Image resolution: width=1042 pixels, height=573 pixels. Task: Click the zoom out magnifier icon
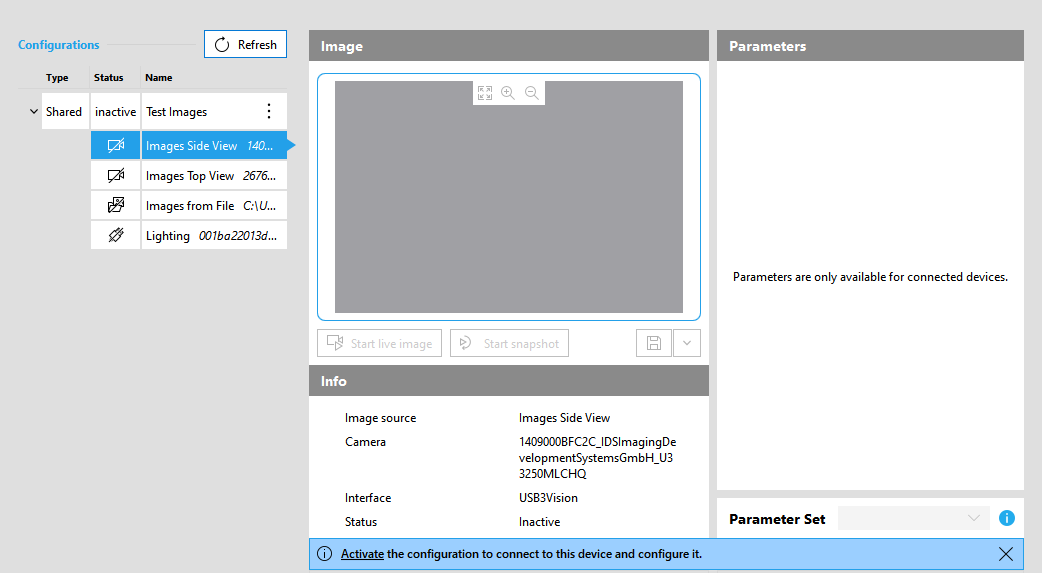(532, 93)
